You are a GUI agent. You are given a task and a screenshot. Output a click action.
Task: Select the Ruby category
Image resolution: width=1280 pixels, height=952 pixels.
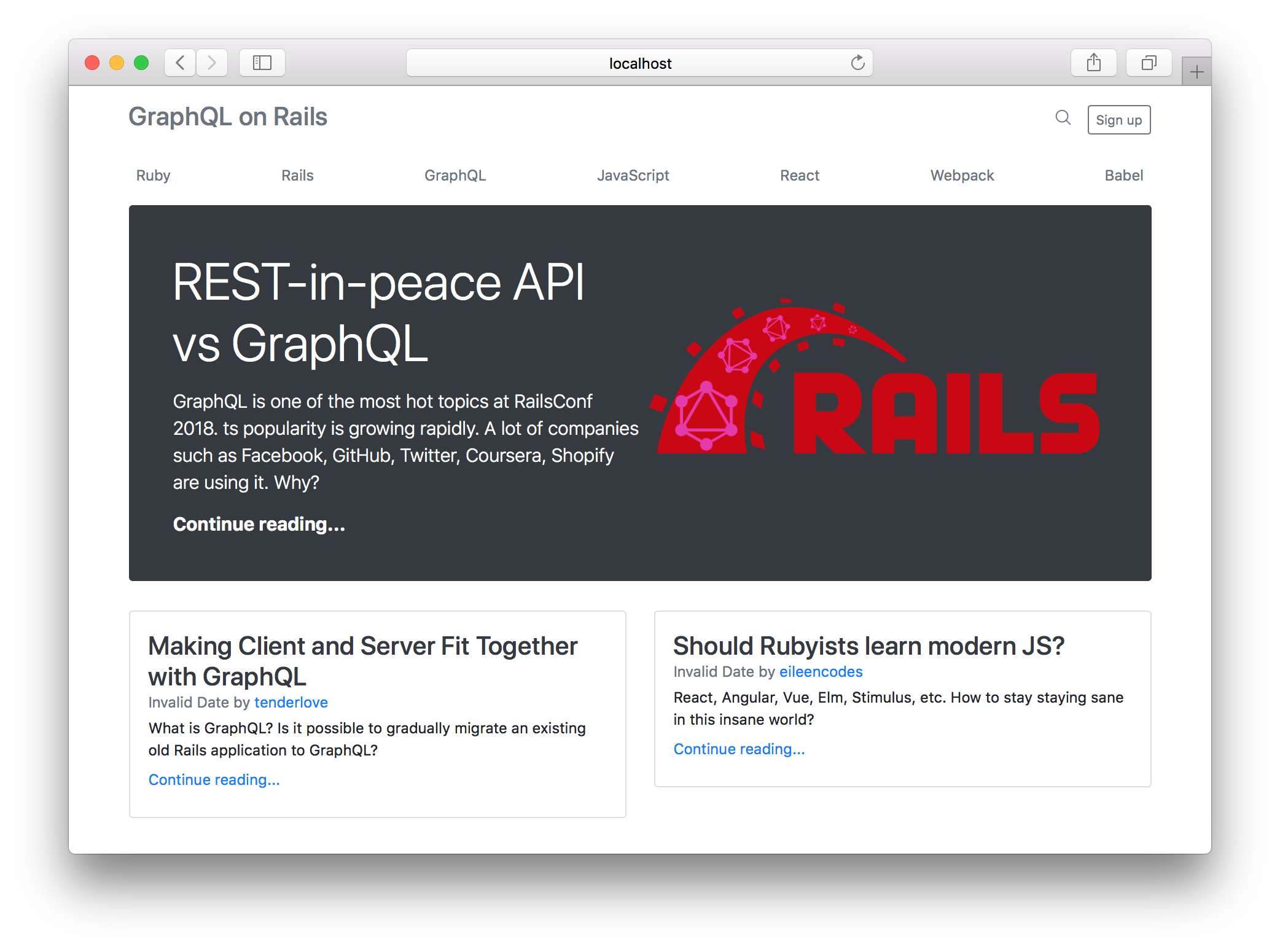(153, 176)
